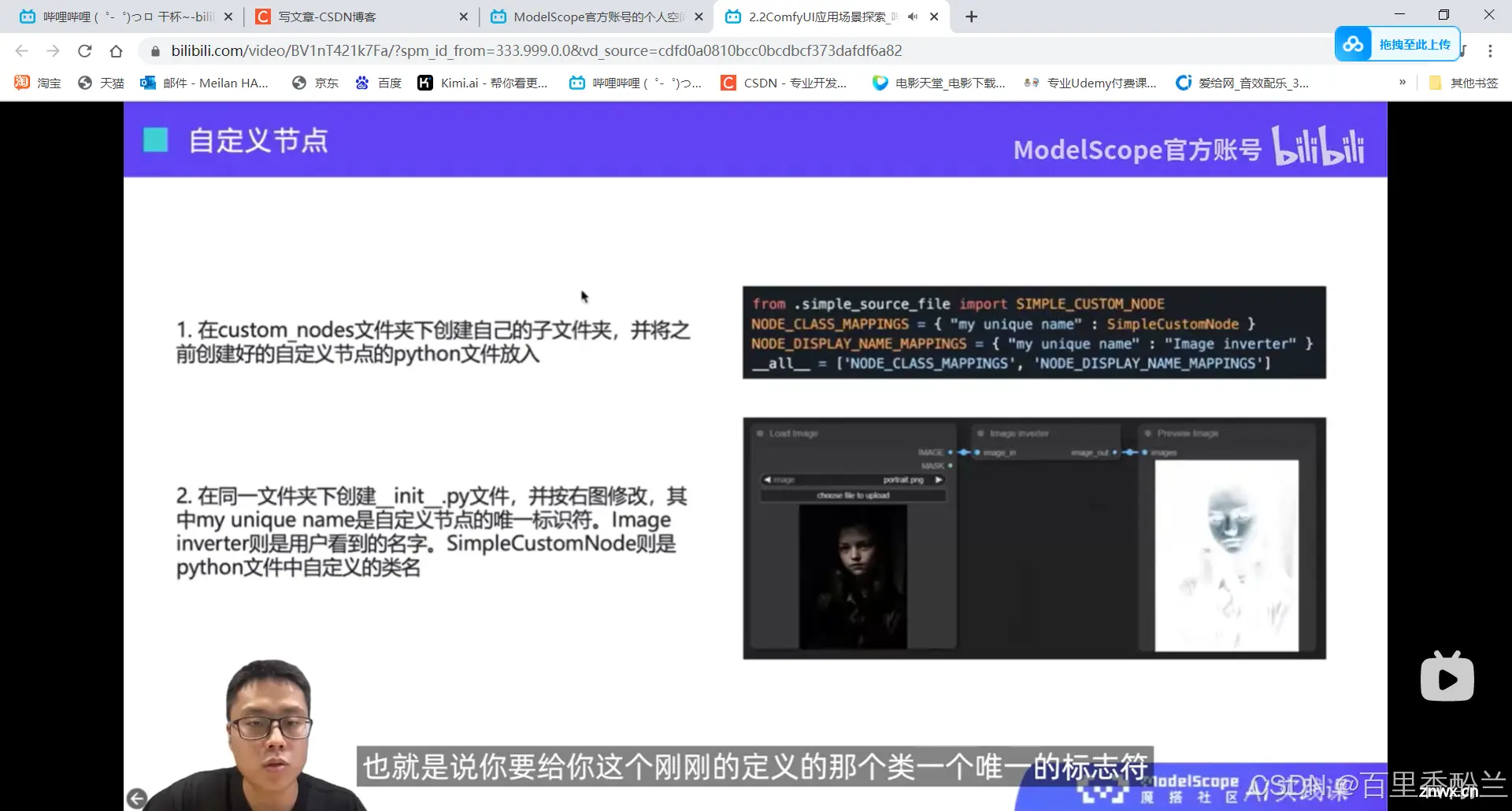
Task: Open a new browser tab
Action: click(x=972, y=17)
